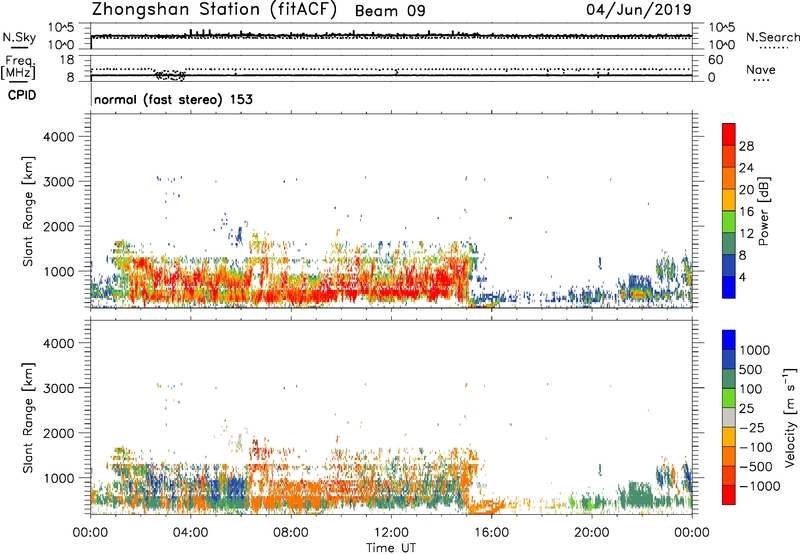Click the '500' Velocity colorbar label
800x554 pixels.
tap(750, 369)
